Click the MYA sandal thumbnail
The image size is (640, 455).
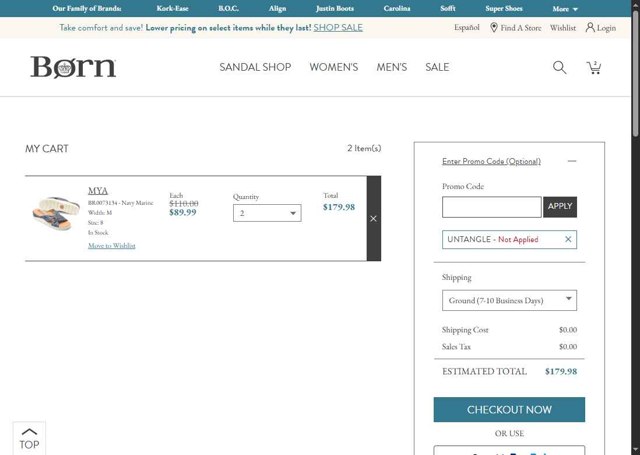point(56,213)
